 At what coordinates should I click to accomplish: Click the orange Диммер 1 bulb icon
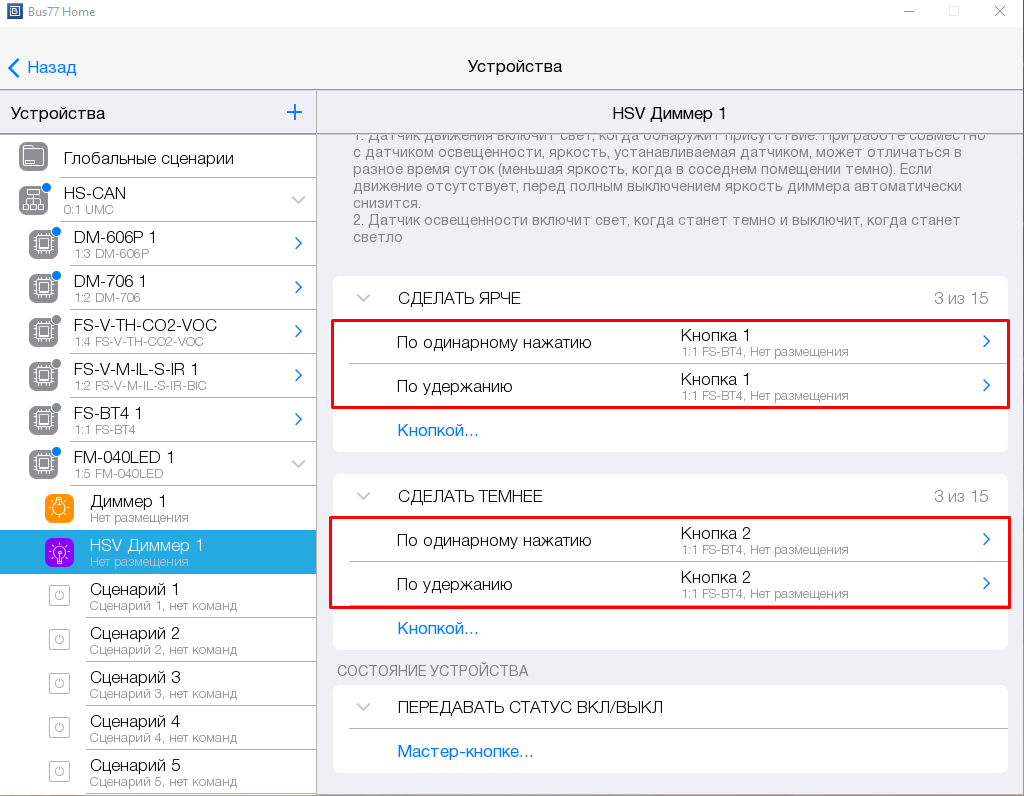pos(60,508)
